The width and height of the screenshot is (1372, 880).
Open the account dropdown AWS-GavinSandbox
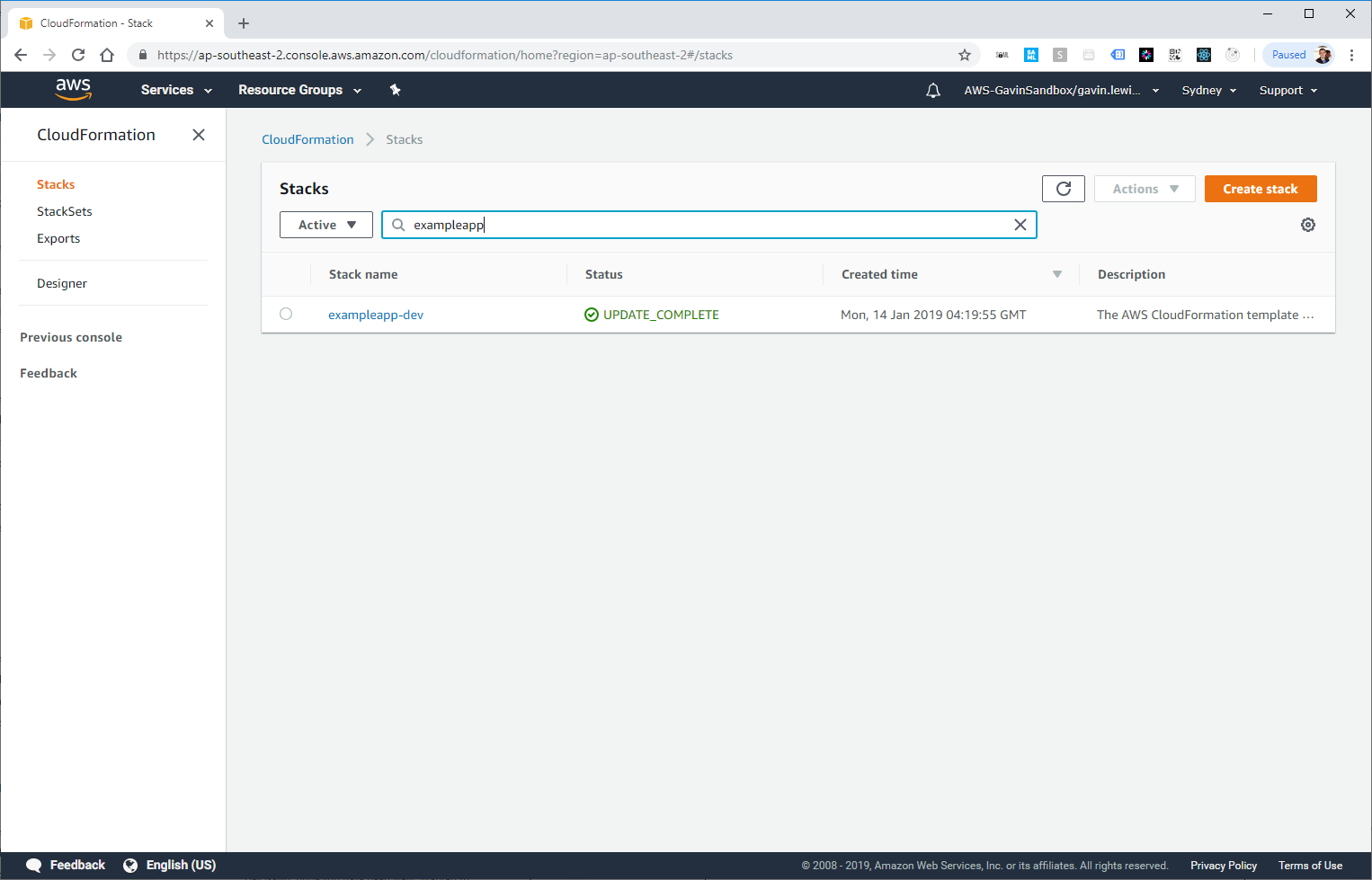(x=1062, y=90)
